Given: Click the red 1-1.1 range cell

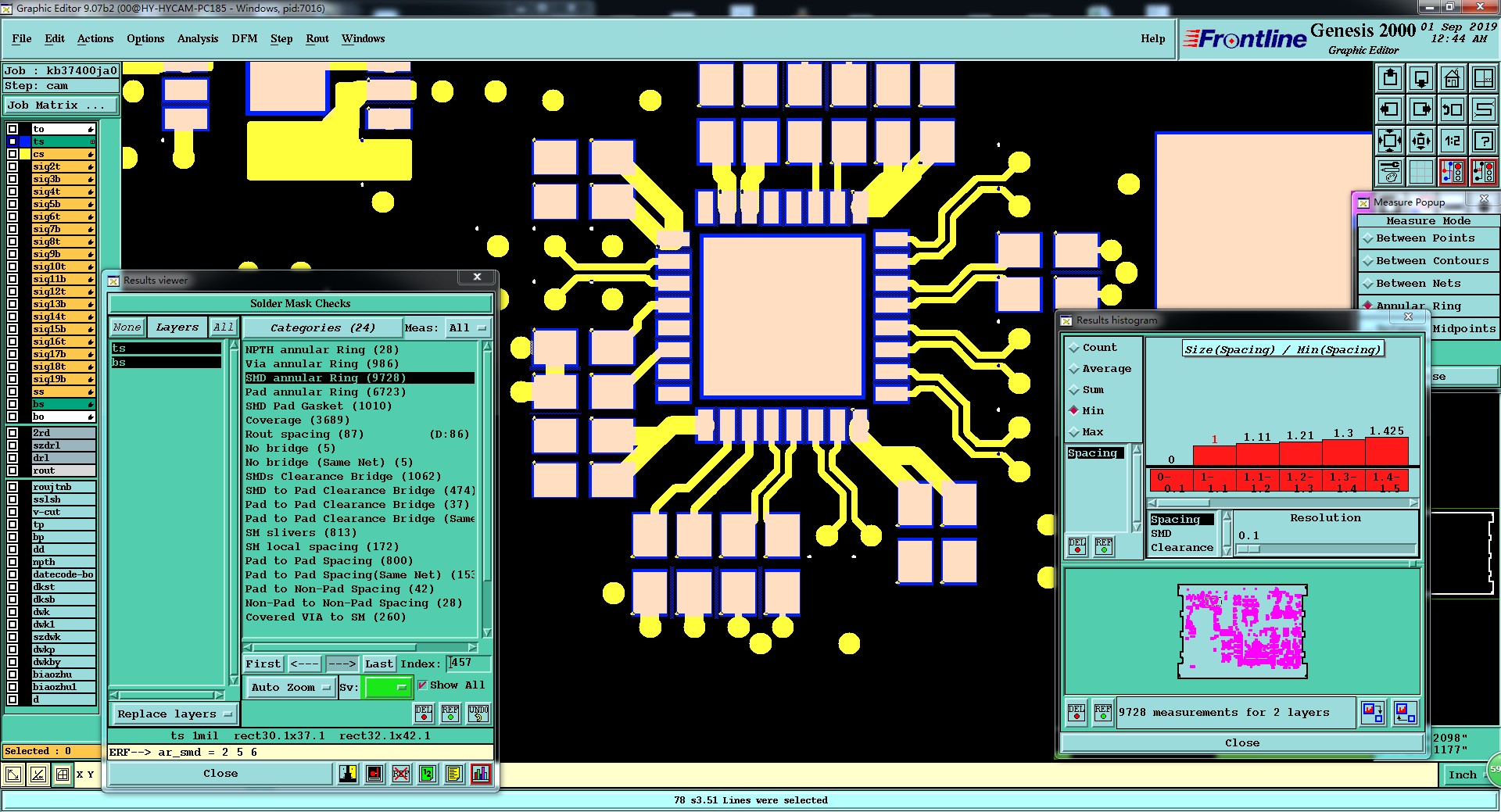Looking at the screenshot, I should point(1213,481).
